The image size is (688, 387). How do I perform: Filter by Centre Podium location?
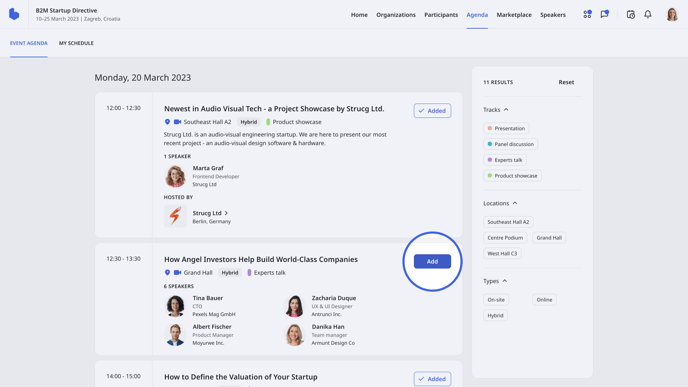click(505, 238)
